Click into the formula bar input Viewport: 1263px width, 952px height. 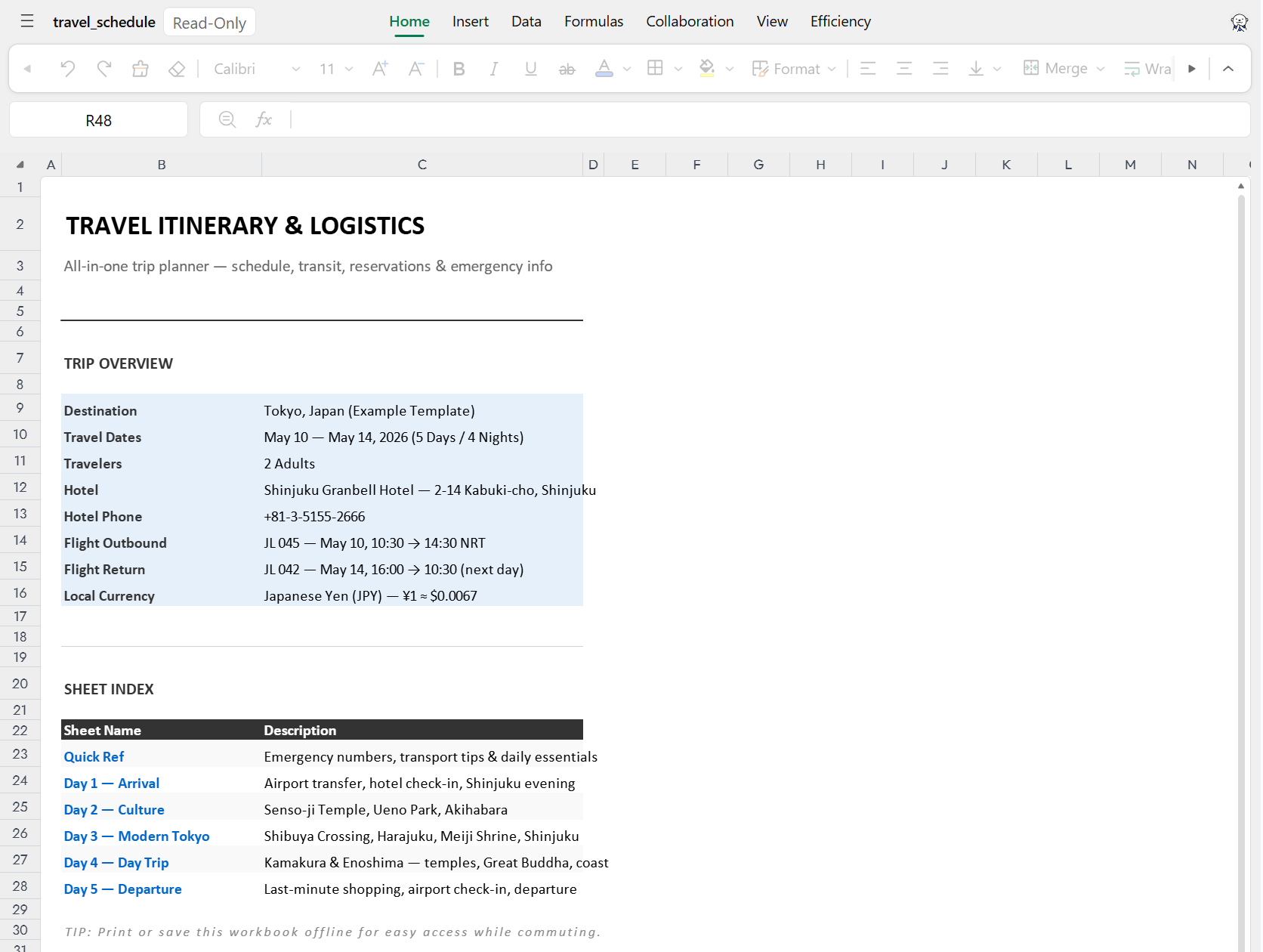click(769, 119)
